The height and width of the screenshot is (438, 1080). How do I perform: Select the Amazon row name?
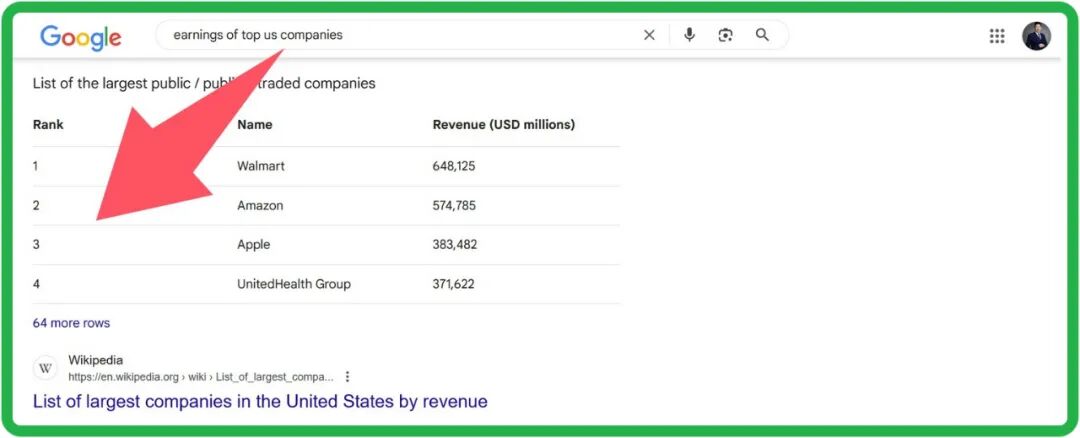pyautogui.click(x=260, y=205)
